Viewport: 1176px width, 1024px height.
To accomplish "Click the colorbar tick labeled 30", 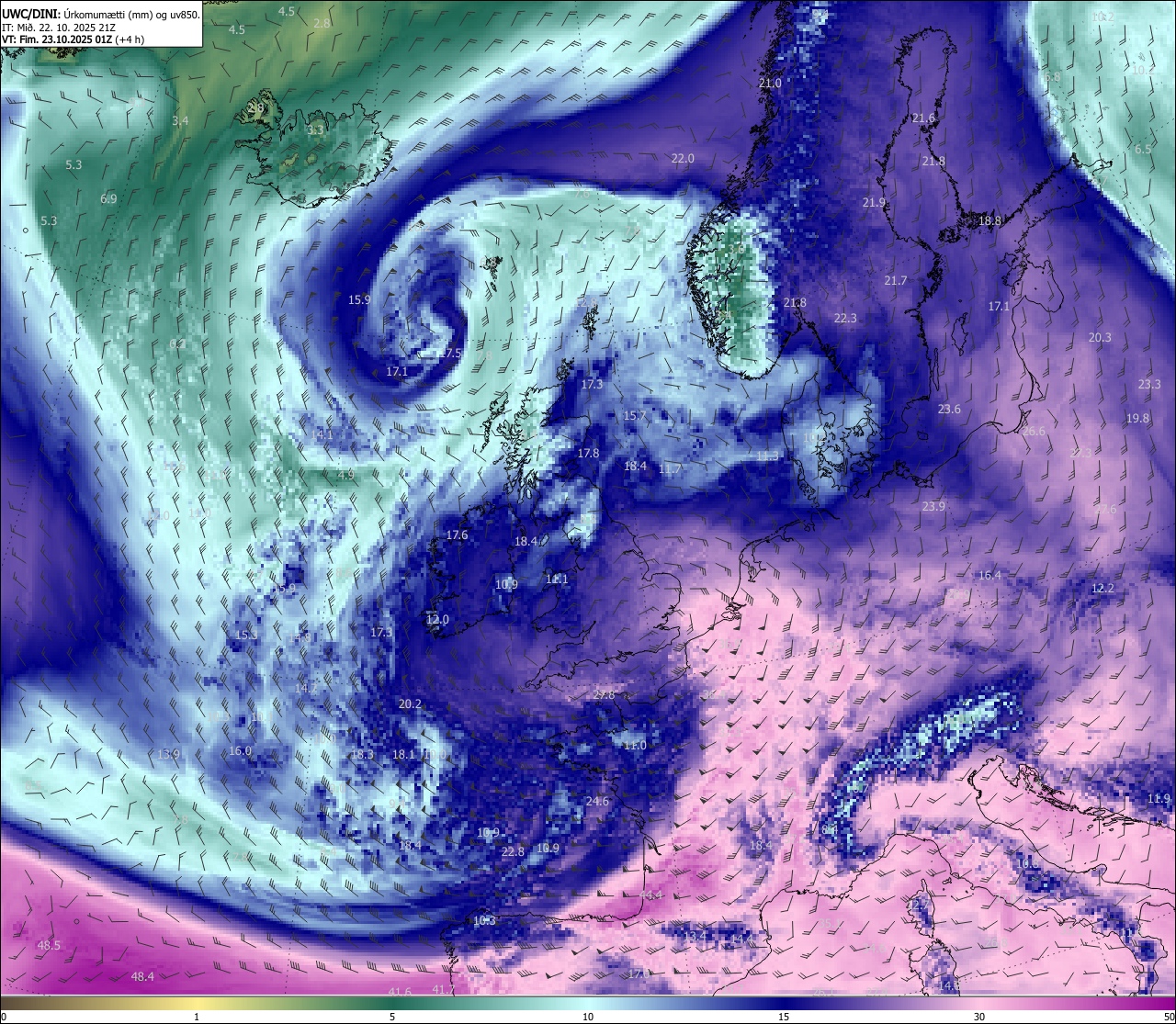I will click(980, 1017).
